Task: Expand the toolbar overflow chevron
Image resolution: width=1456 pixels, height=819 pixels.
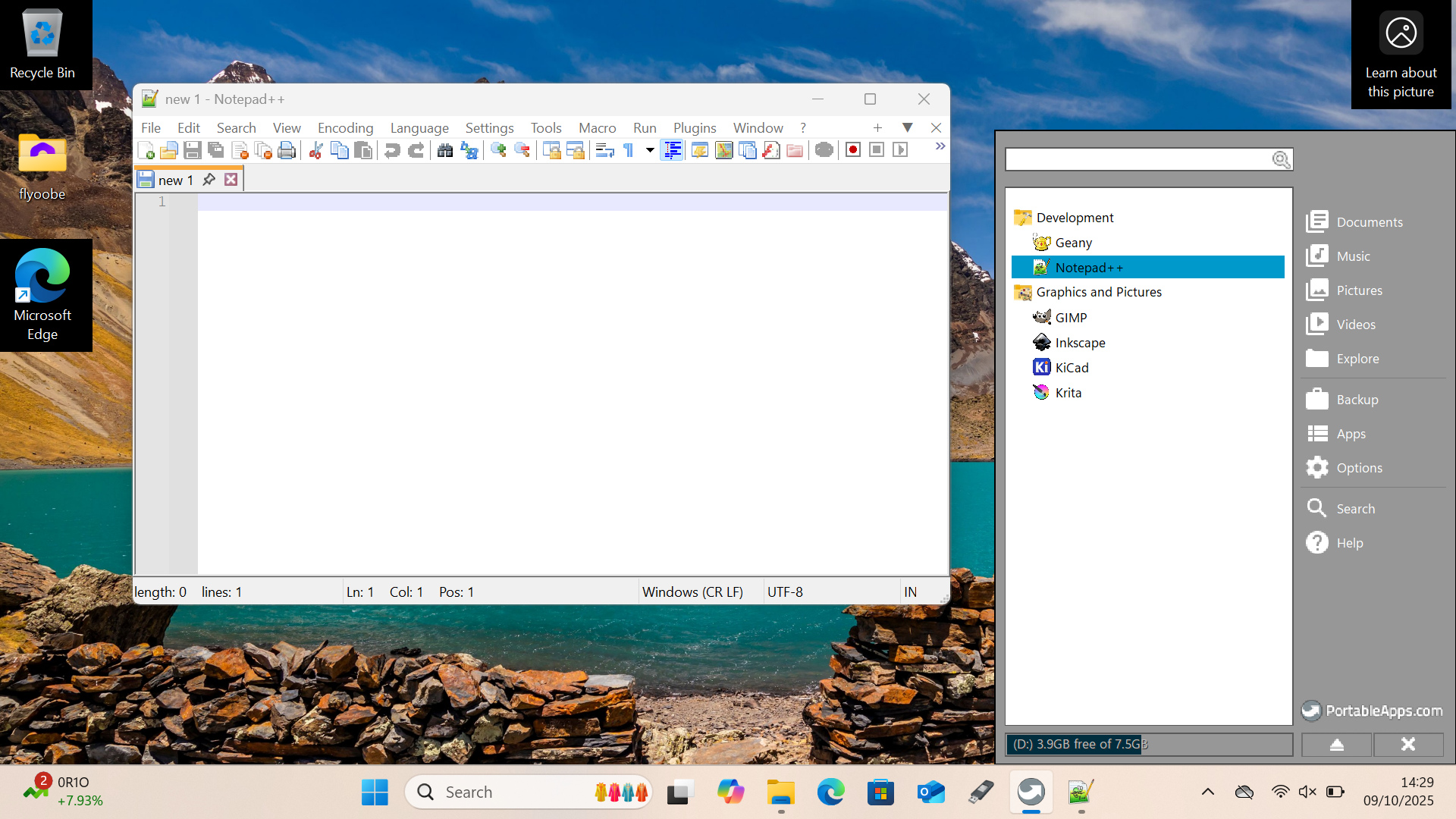Action: click(x=940, y=146)
